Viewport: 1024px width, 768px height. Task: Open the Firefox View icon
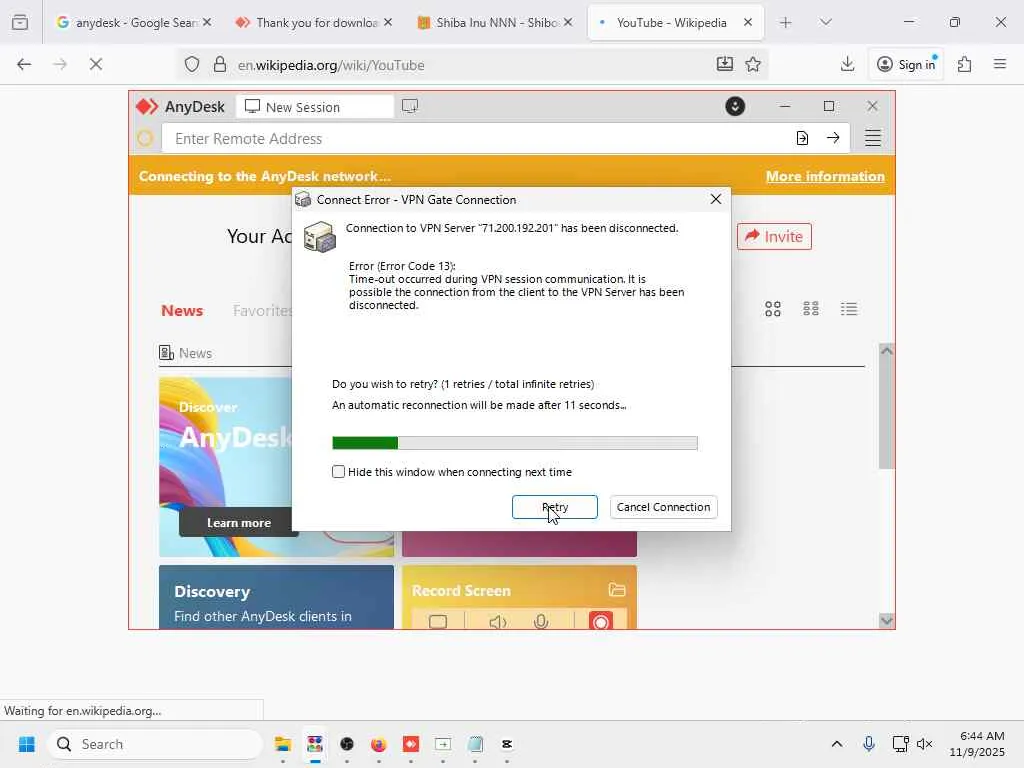click(x=20, y=22)
